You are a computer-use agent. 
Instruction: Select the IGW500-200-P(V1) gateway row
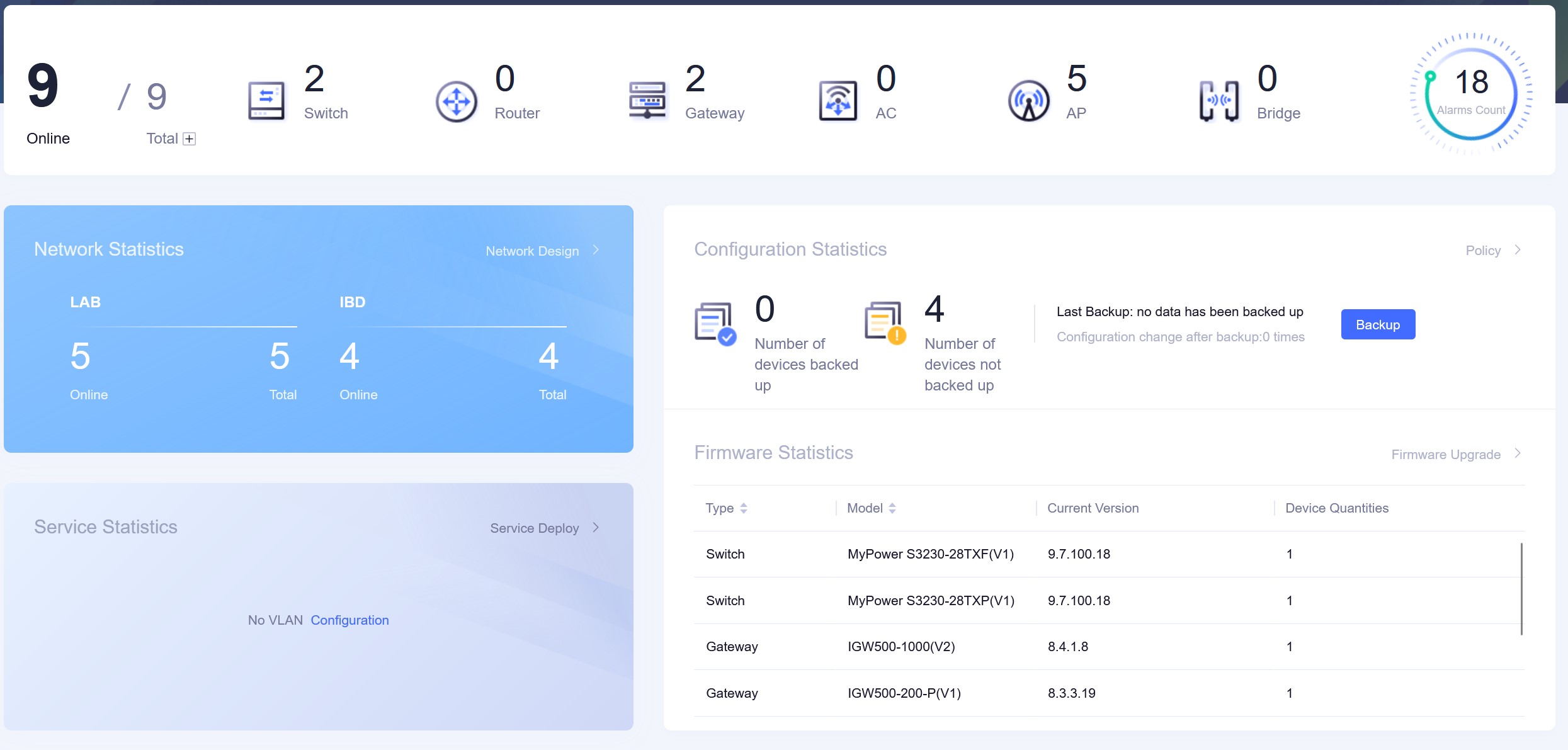[1109, 693]
